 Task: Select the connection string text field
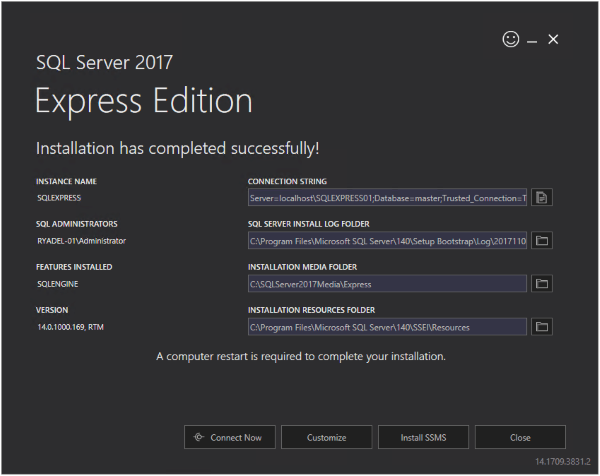click(387, 197)
